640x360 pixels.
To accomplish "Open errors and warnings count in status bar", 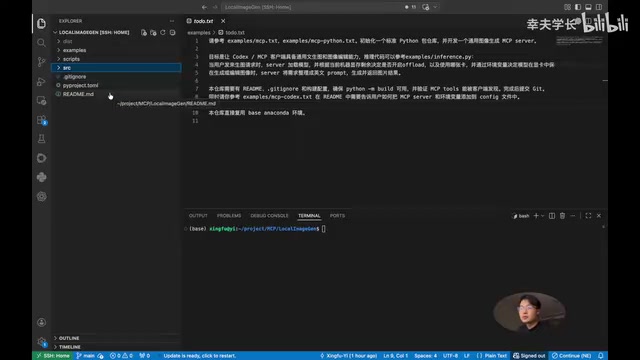I will 121,356.
